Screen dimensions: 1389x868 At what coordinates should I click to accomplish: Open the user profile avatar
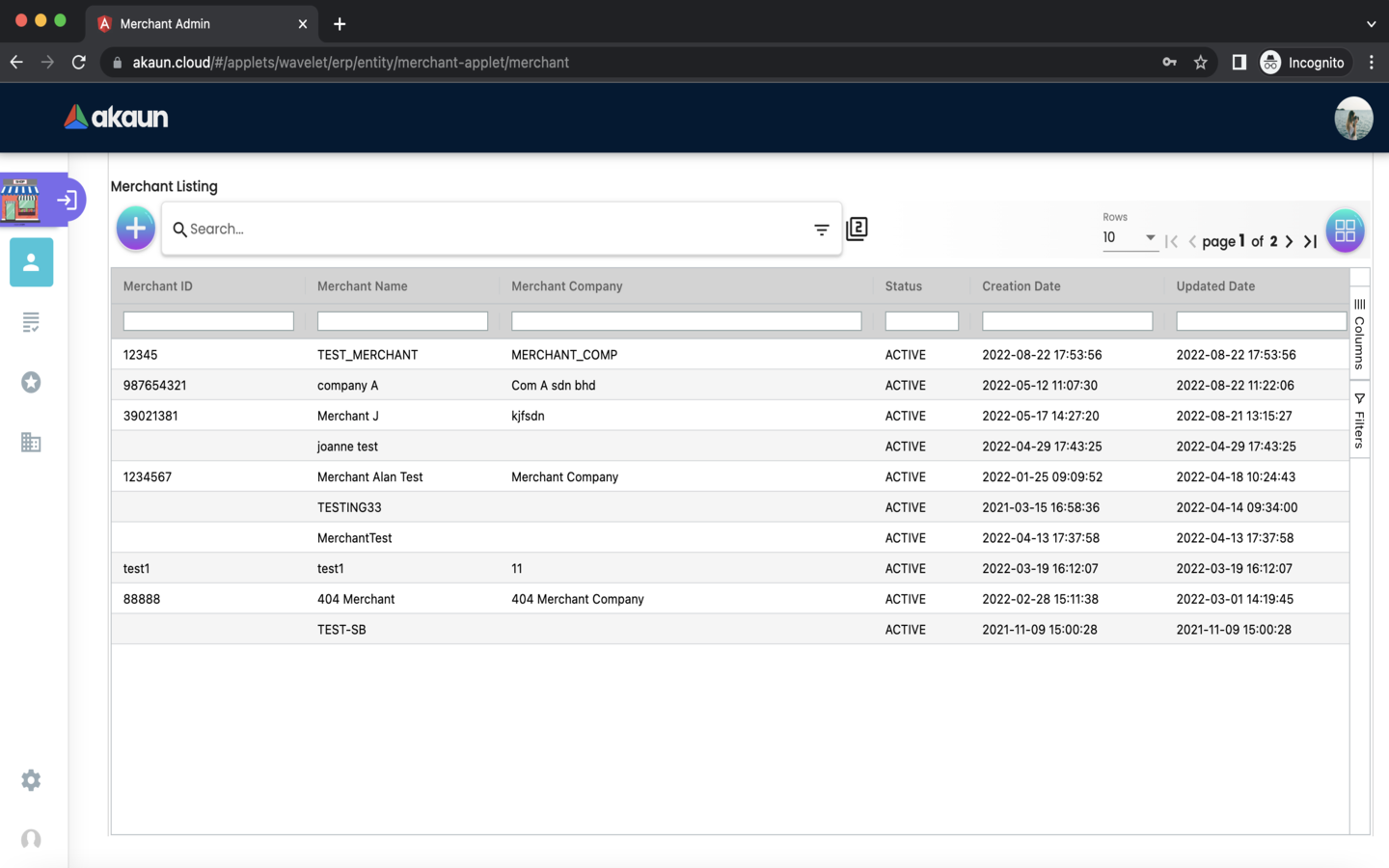point(1352,119)
